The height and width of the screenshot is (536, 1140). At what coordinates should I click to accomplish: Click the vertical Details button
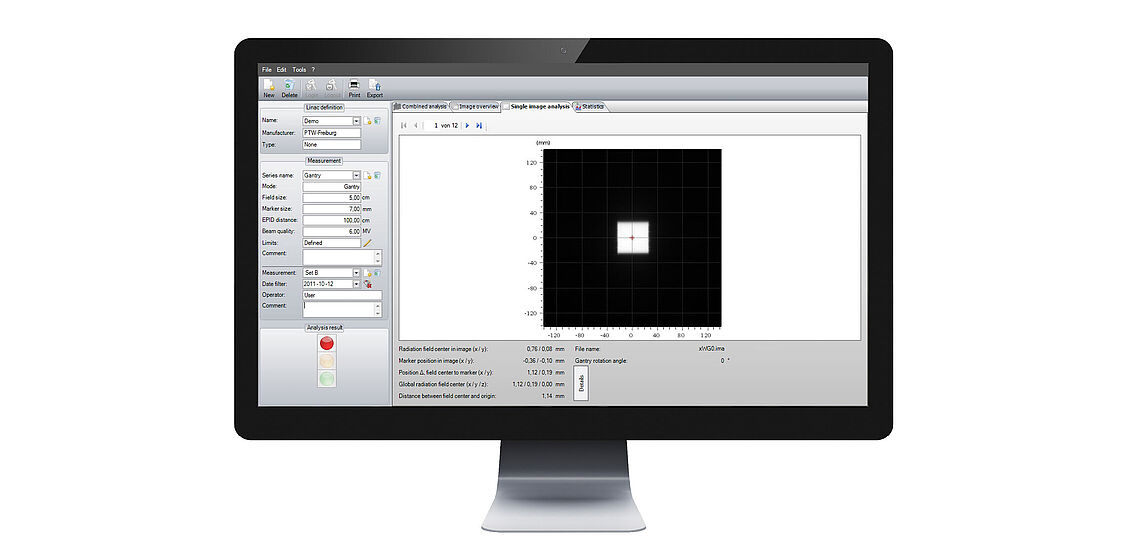(581, 383)
